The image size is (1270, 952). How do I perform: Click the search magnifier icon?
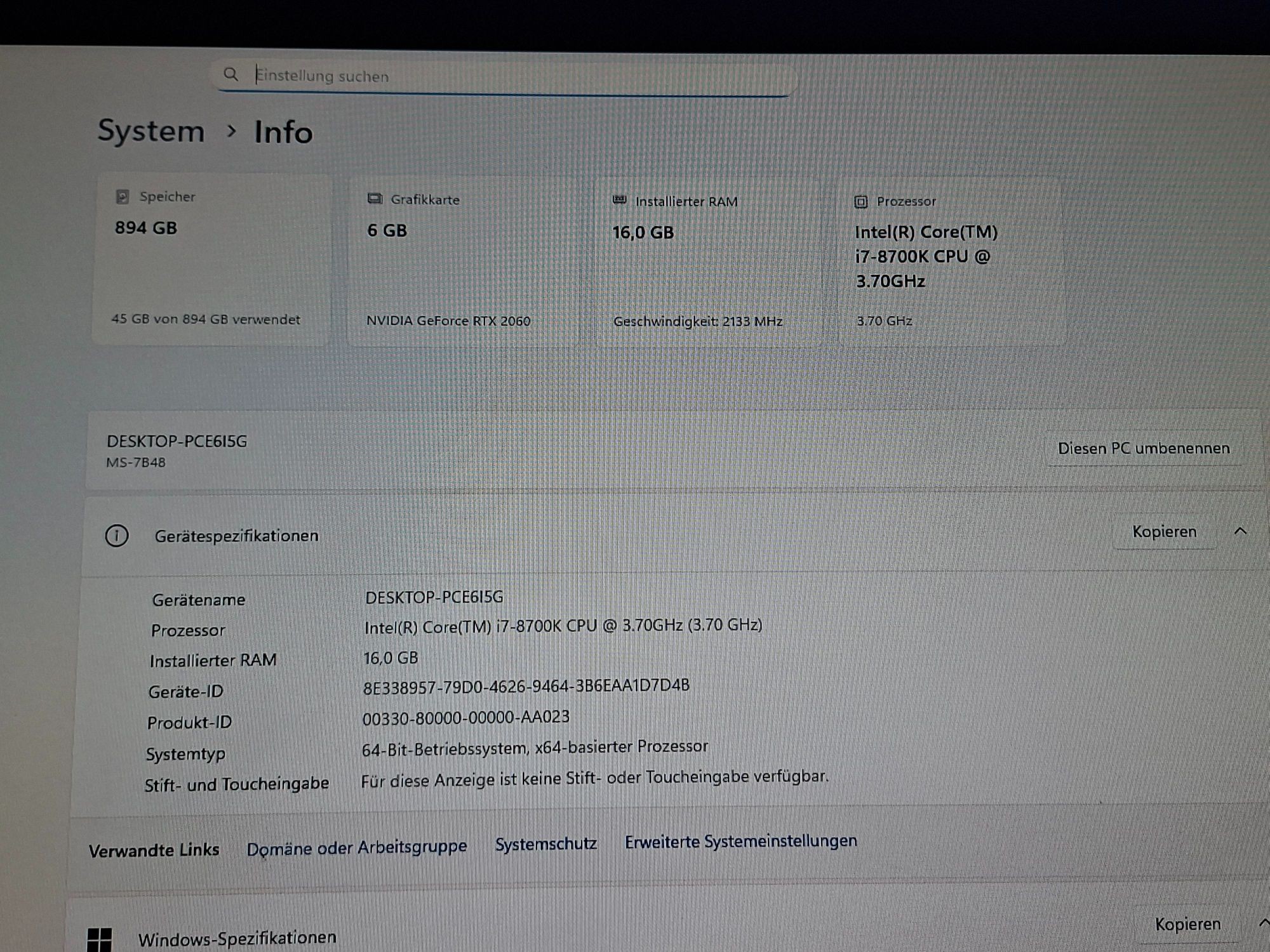[231, 74]
